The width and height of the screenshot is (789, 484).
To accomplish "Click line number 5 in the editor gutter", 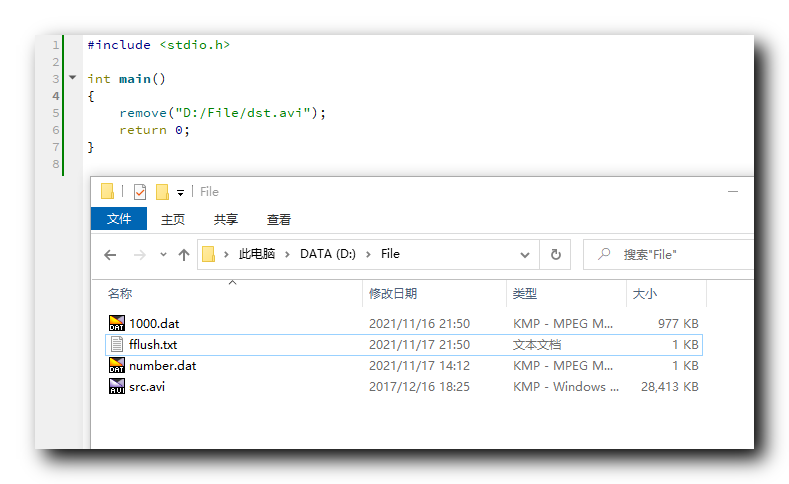I will [x=56, y=113].
